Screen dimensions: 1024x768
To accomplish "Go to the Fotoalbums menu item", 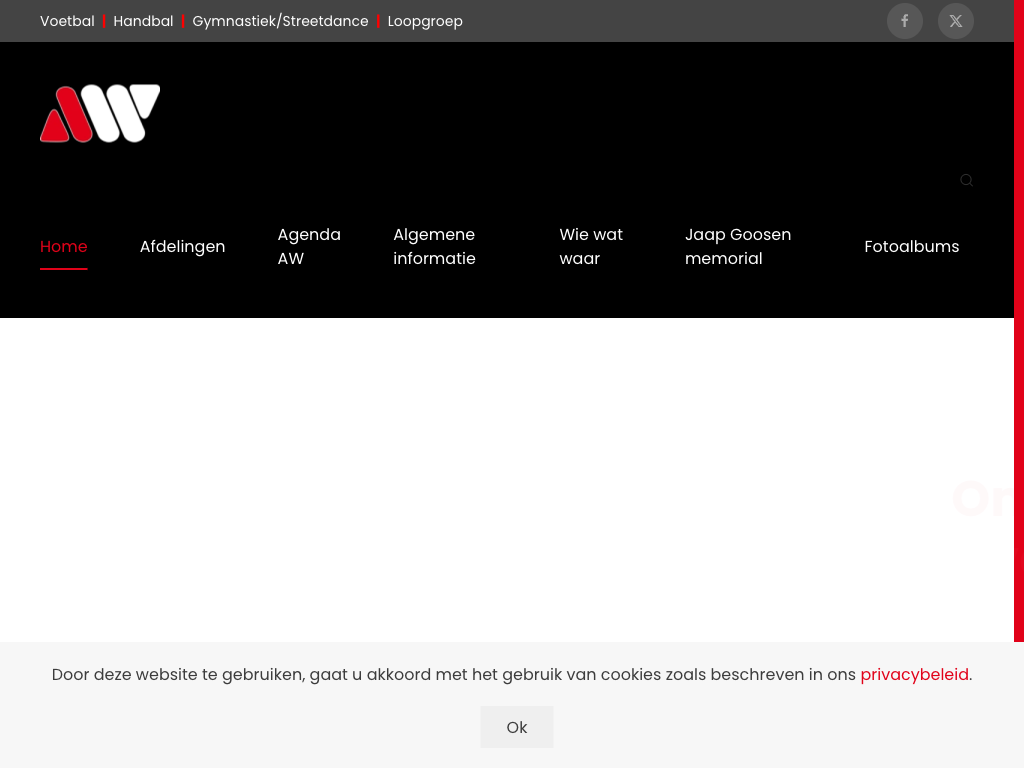I will point(911,246).
